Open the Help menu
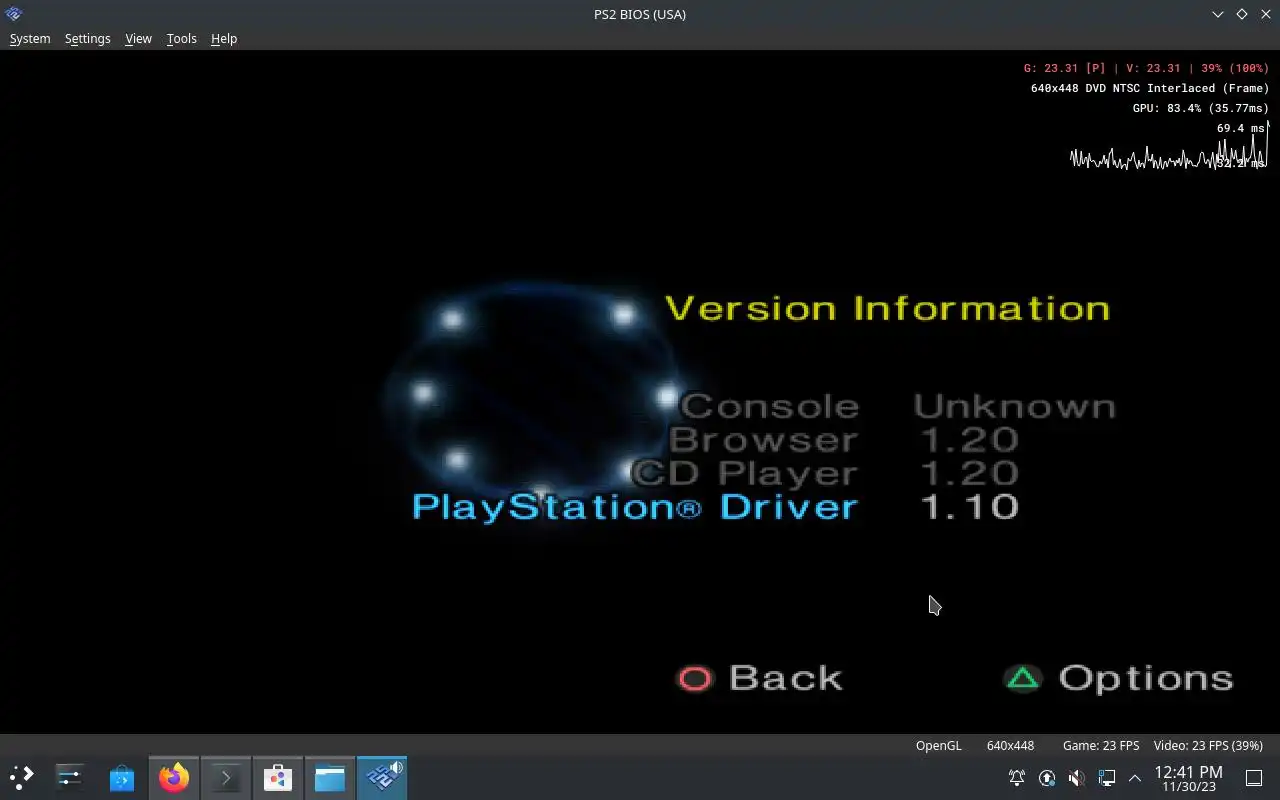 (224, 38)
